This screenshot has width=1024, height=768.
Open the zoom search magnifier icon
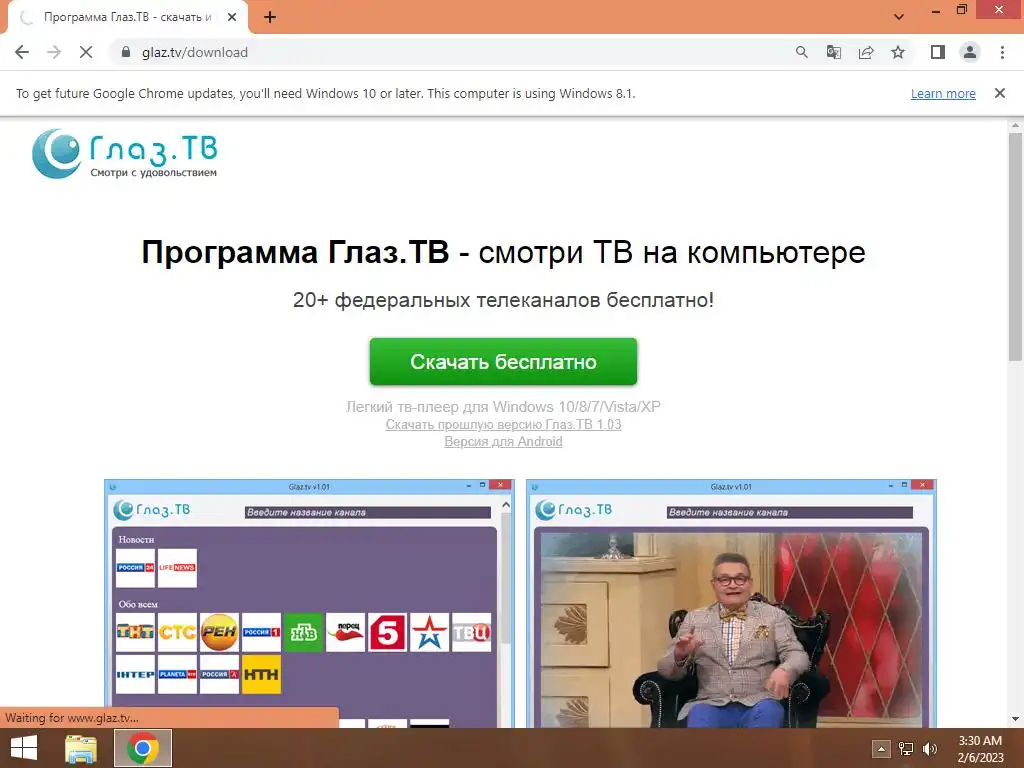coord(801,52)
